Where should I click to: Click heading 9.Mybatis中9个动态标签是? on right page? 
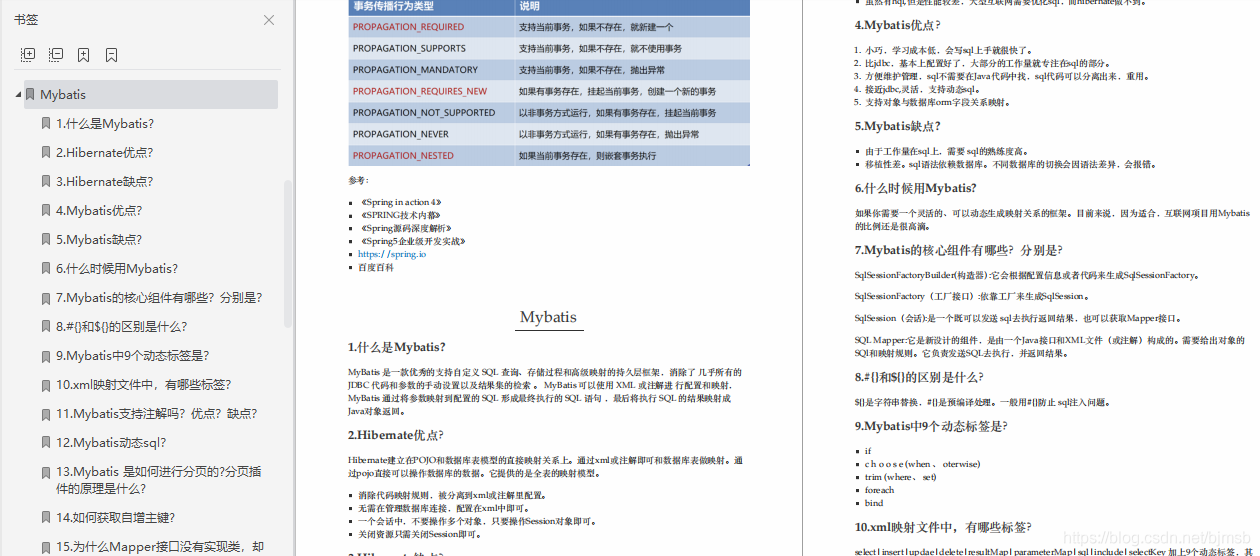pos(932,426)
